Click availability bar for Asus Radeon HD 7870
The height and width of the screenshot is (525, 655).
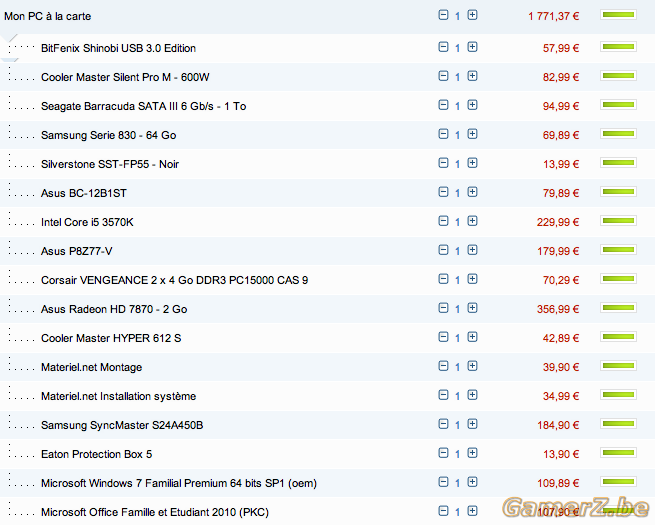point(618,308)
